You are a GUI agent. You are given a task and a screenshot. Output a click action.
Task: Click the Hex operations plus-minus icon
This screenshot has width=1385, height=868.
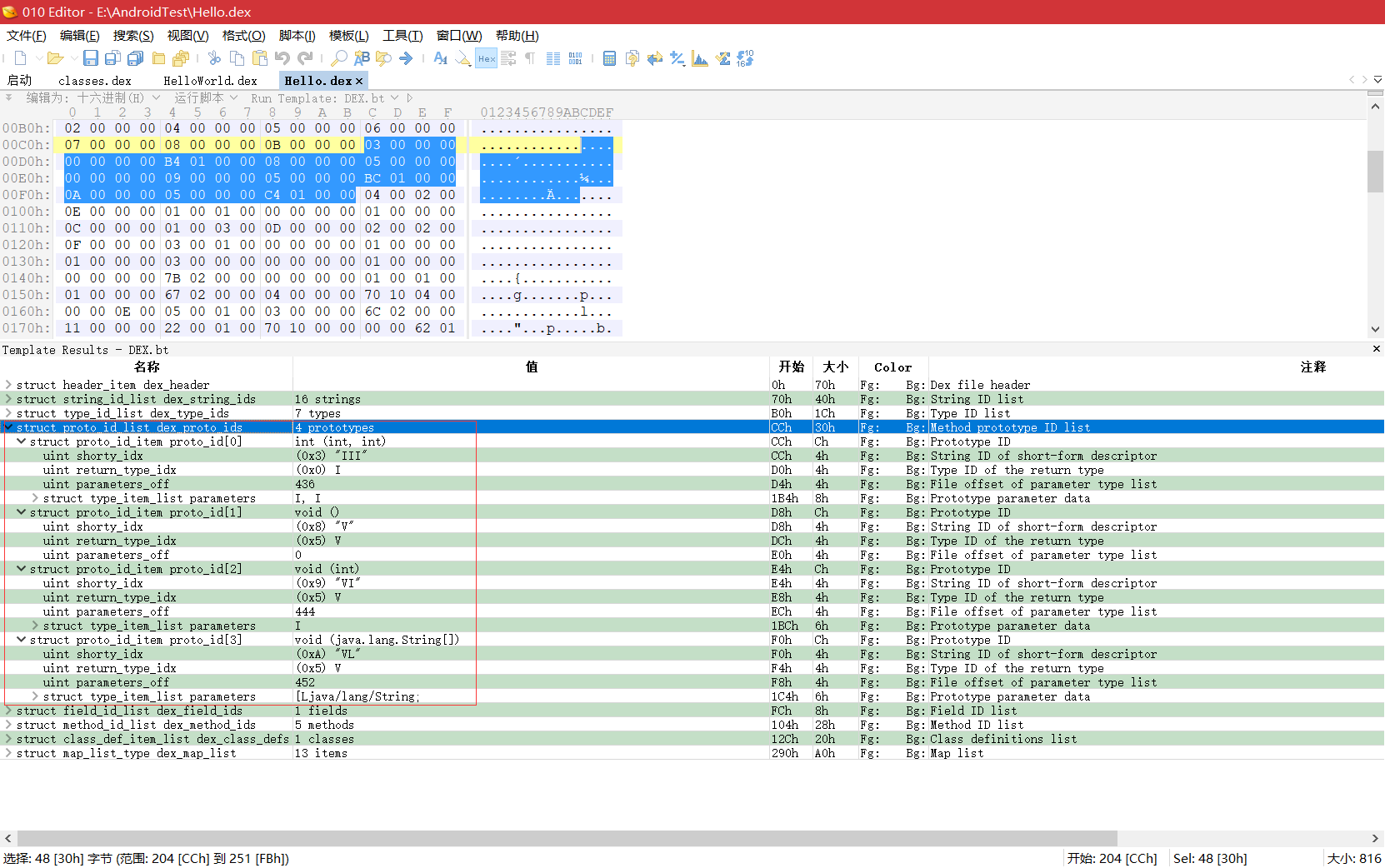(x=677, y=58)
